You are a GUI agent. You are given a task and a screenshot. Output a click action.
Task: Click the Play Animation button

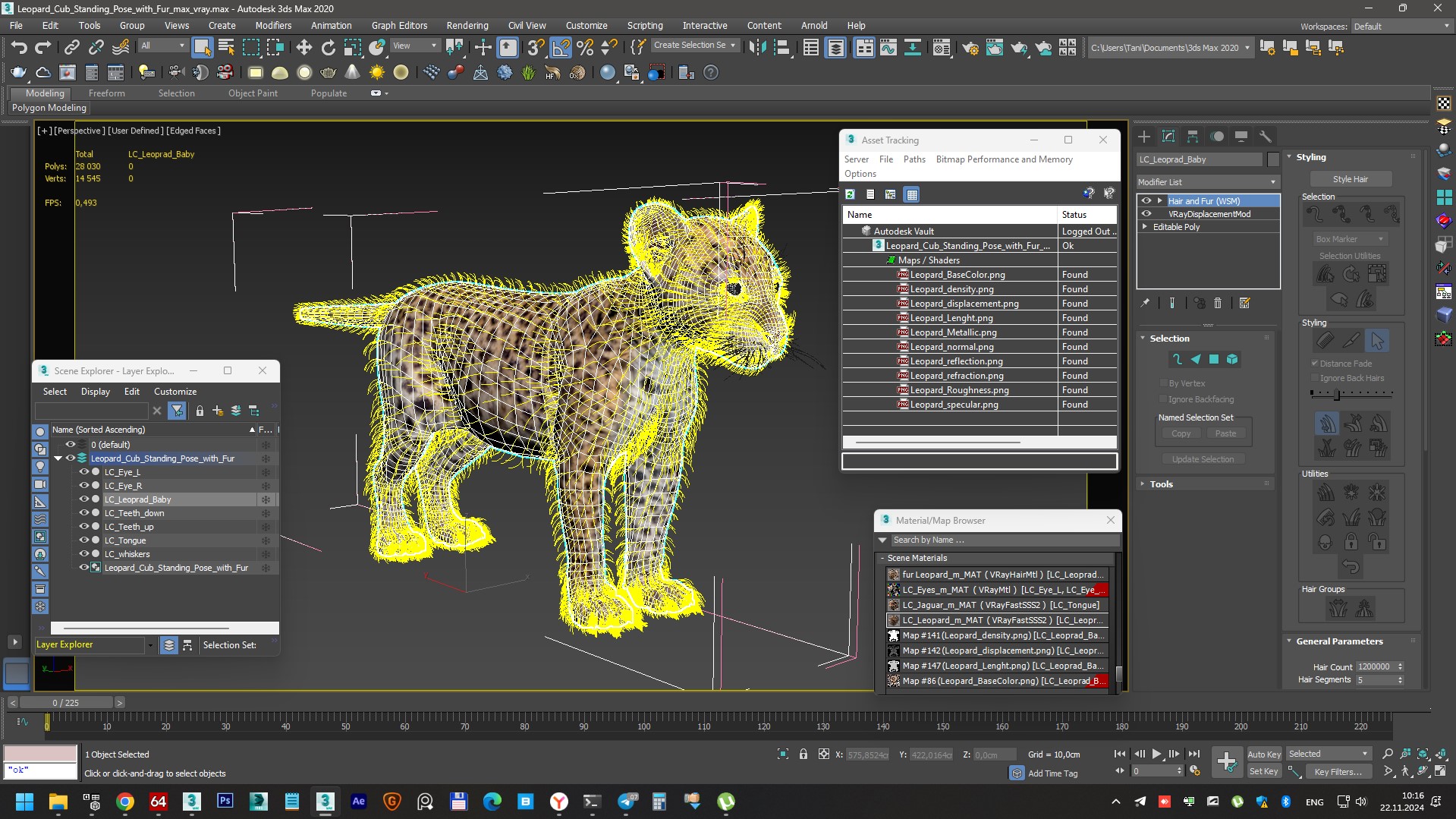tap(1156, 754)
